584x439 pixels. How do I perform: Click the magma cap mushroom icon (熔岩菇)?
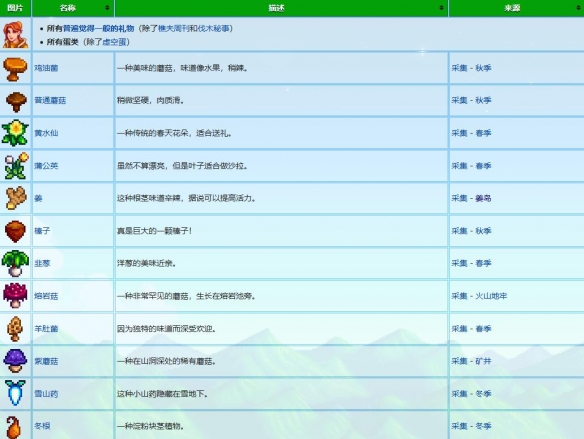[x=15, y=296]
